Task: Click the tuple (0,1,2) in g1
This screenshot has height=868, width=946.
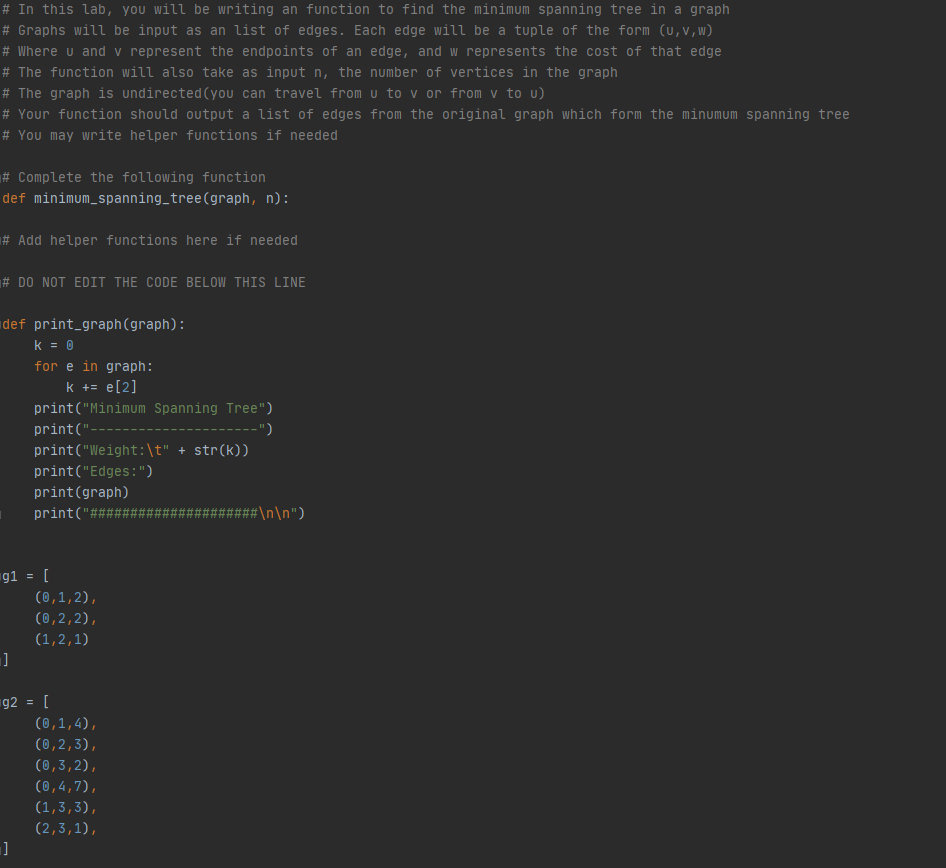Action: pos(63,597)
